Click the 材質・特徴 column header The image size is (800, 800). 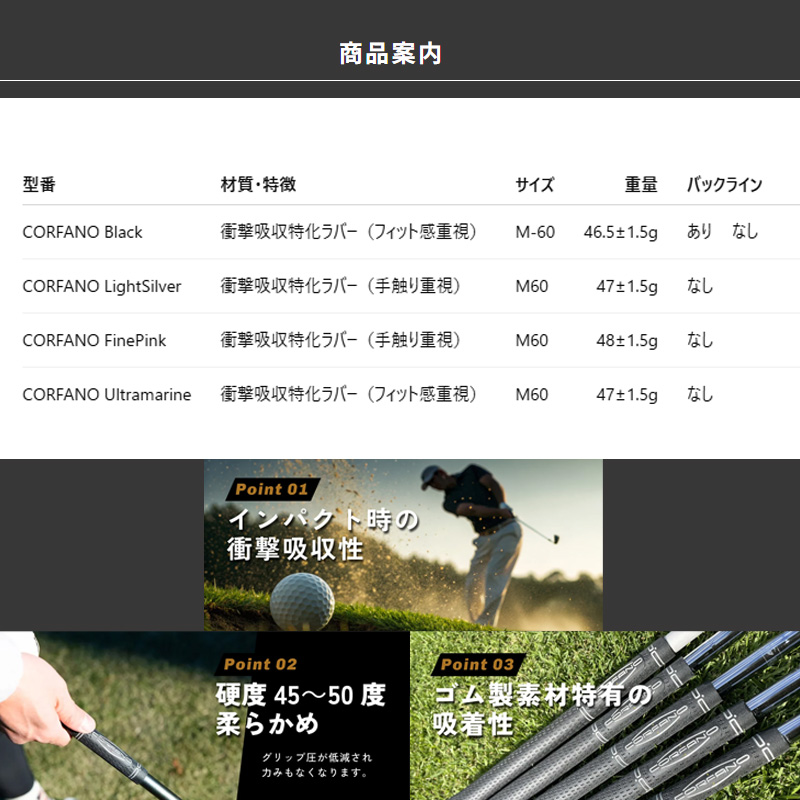(258, 184)
